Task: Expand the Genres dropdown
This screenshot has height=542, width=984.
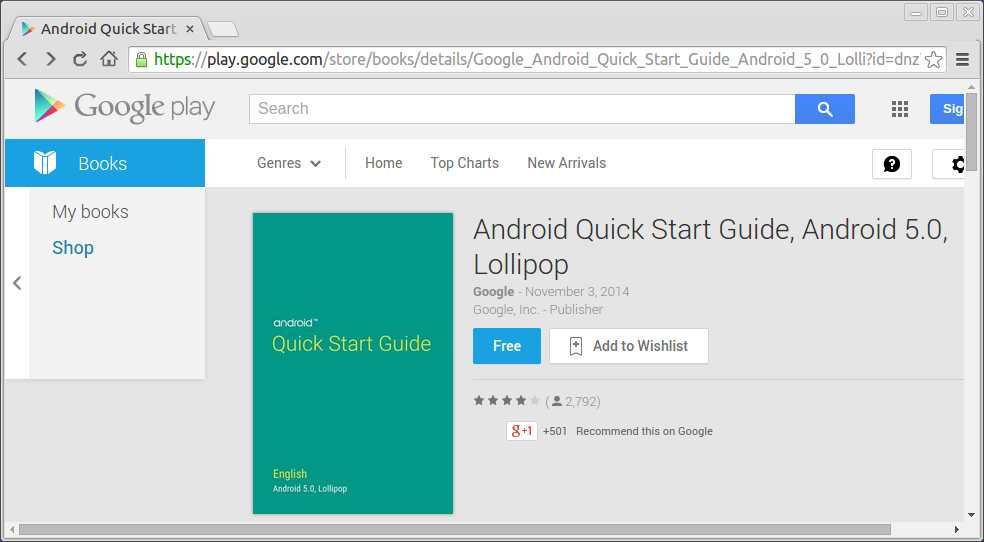Action: 289,163
